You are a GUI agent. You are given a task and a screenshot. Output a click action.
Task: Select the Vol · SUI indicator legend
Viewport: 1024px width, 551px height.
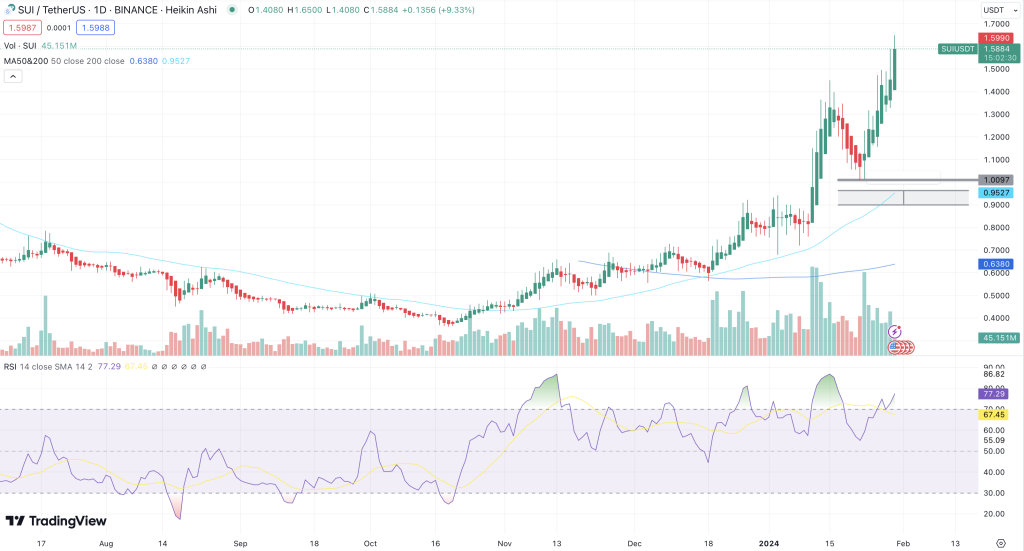click(20, 46)
